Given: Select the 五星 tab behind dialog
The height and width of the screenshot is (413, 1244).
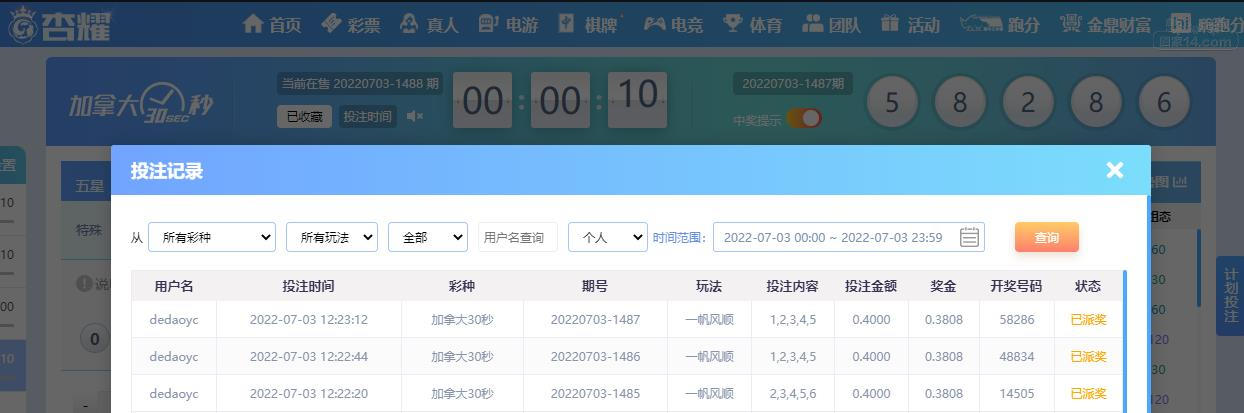Looking at the screenshot, I should coord(89,185).
